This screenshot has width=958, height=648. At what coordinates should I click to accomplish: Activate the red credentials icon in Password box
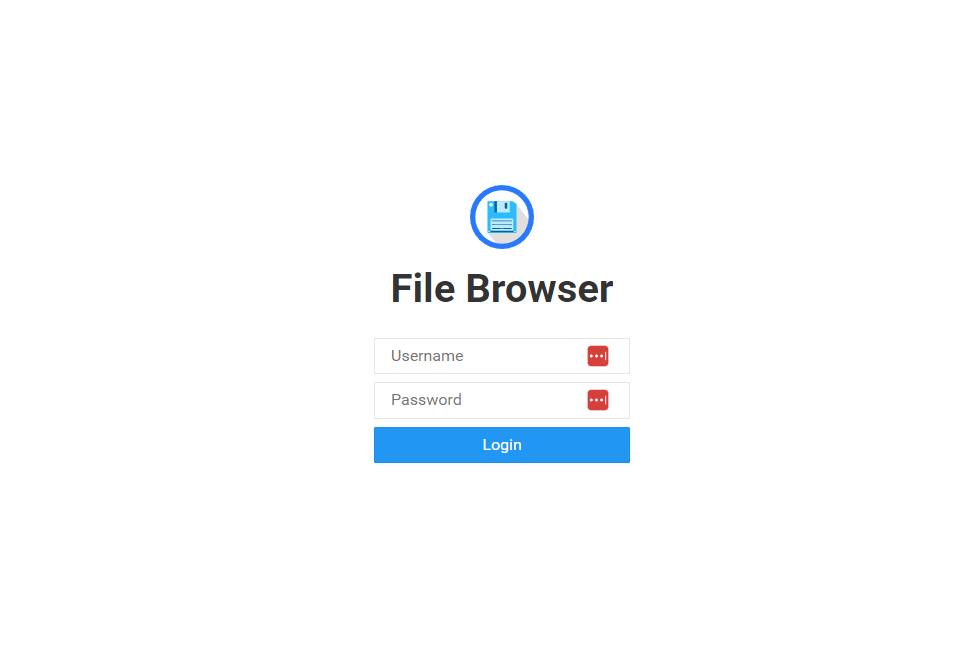point(598,400)
